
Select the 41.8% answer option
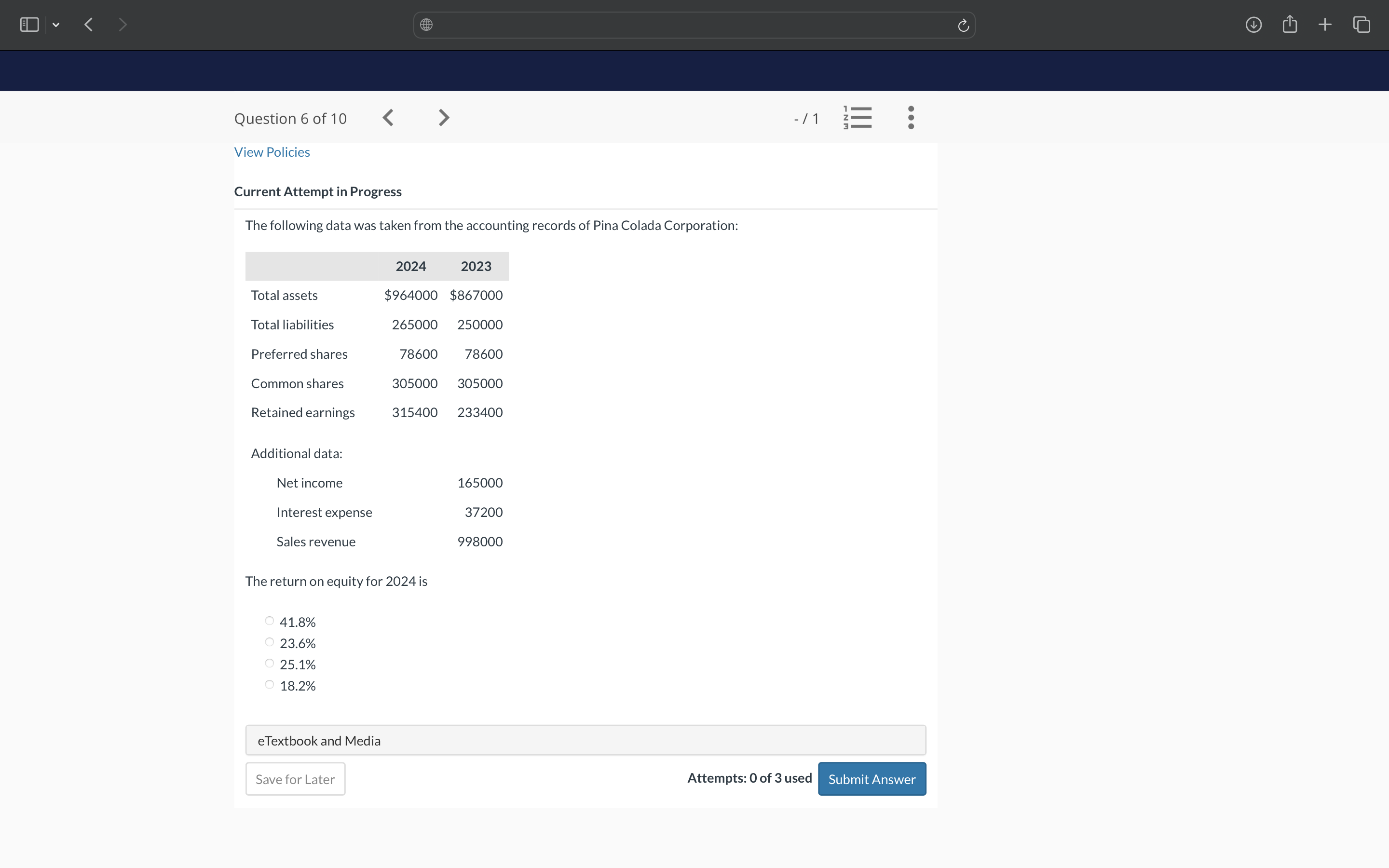(269, 621)
